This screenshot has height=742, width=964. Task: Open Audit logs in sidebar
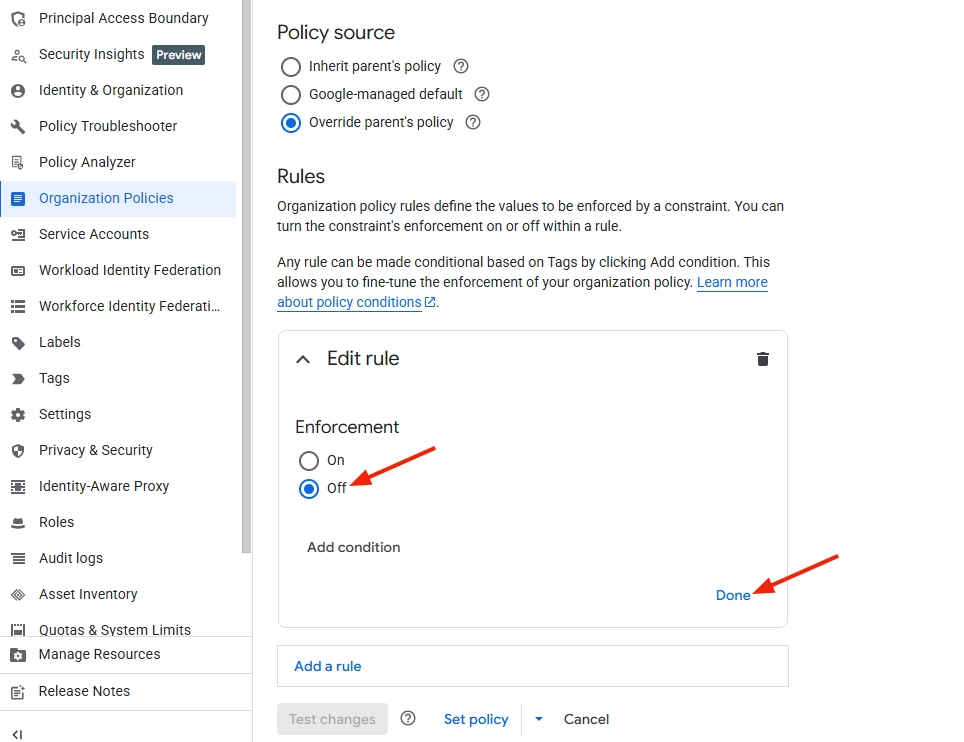[71, 558]
